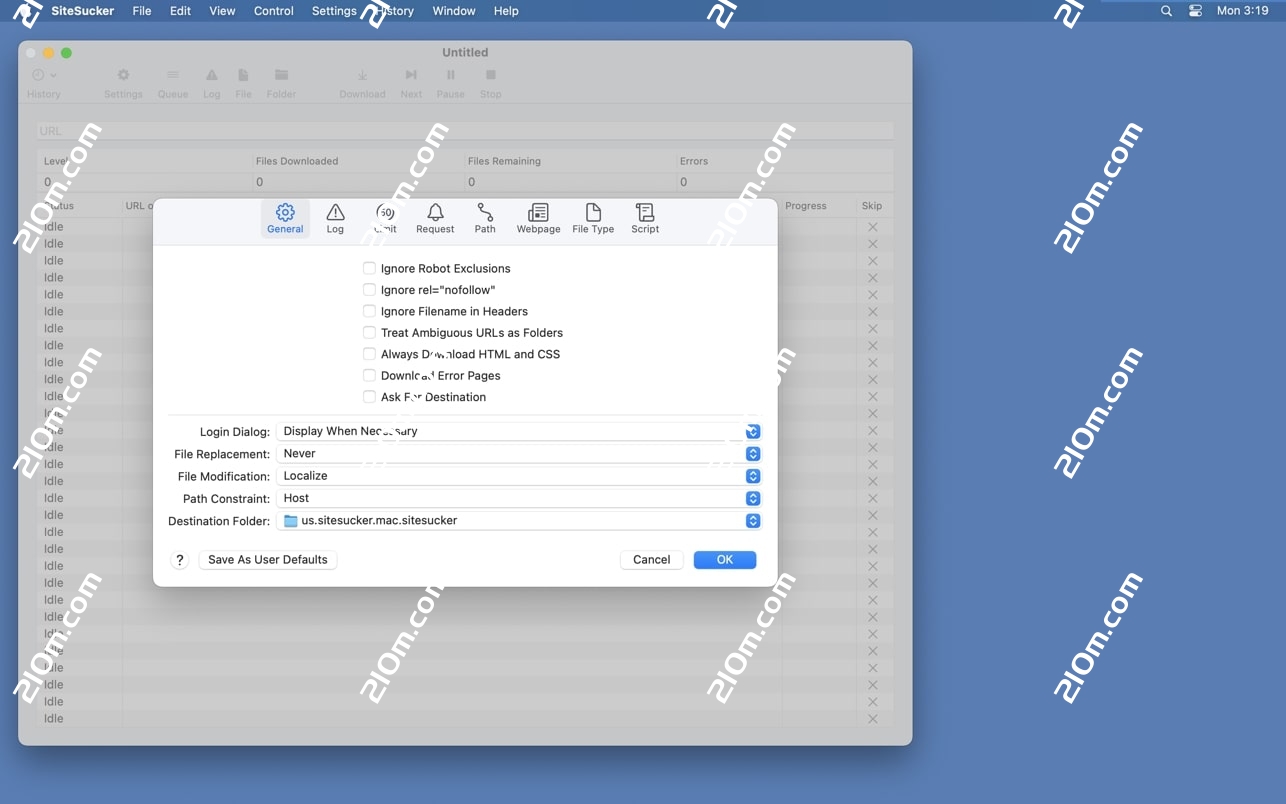Select the General gear pane in settings

[285, 218]
